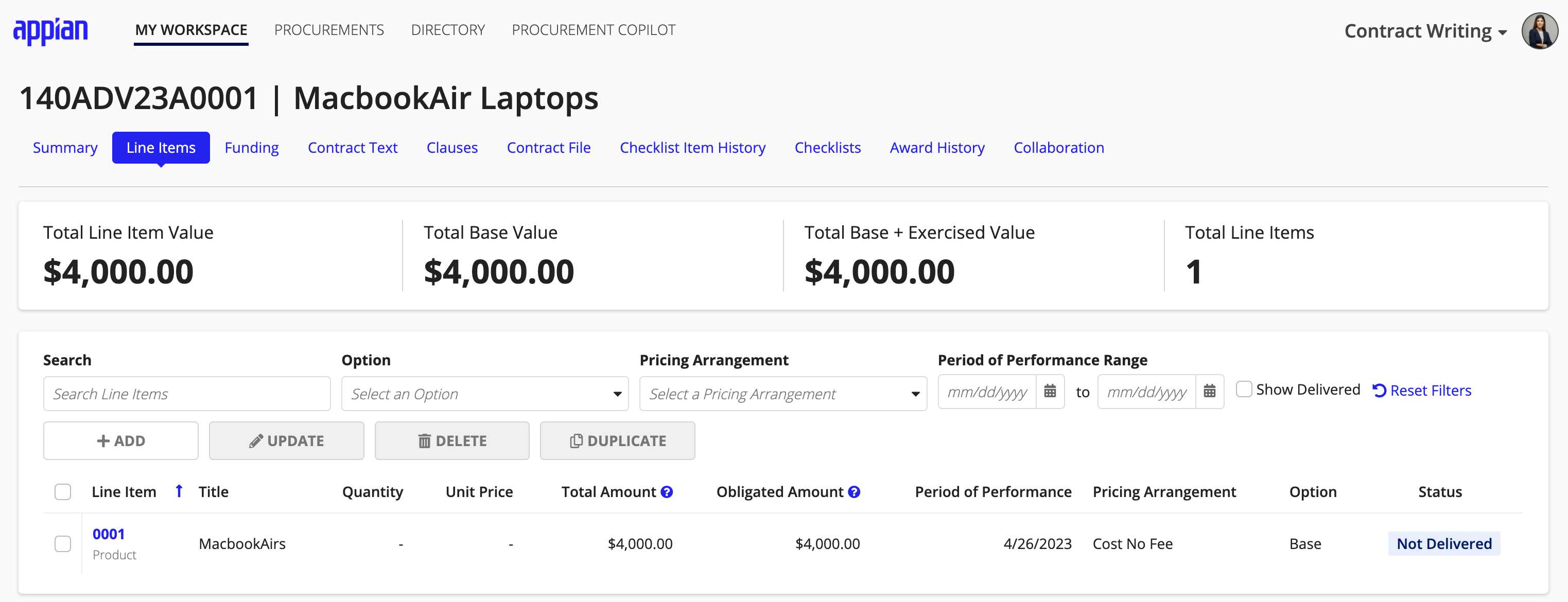Click the Cost No Fee cell

click(x=1132, y=543)
